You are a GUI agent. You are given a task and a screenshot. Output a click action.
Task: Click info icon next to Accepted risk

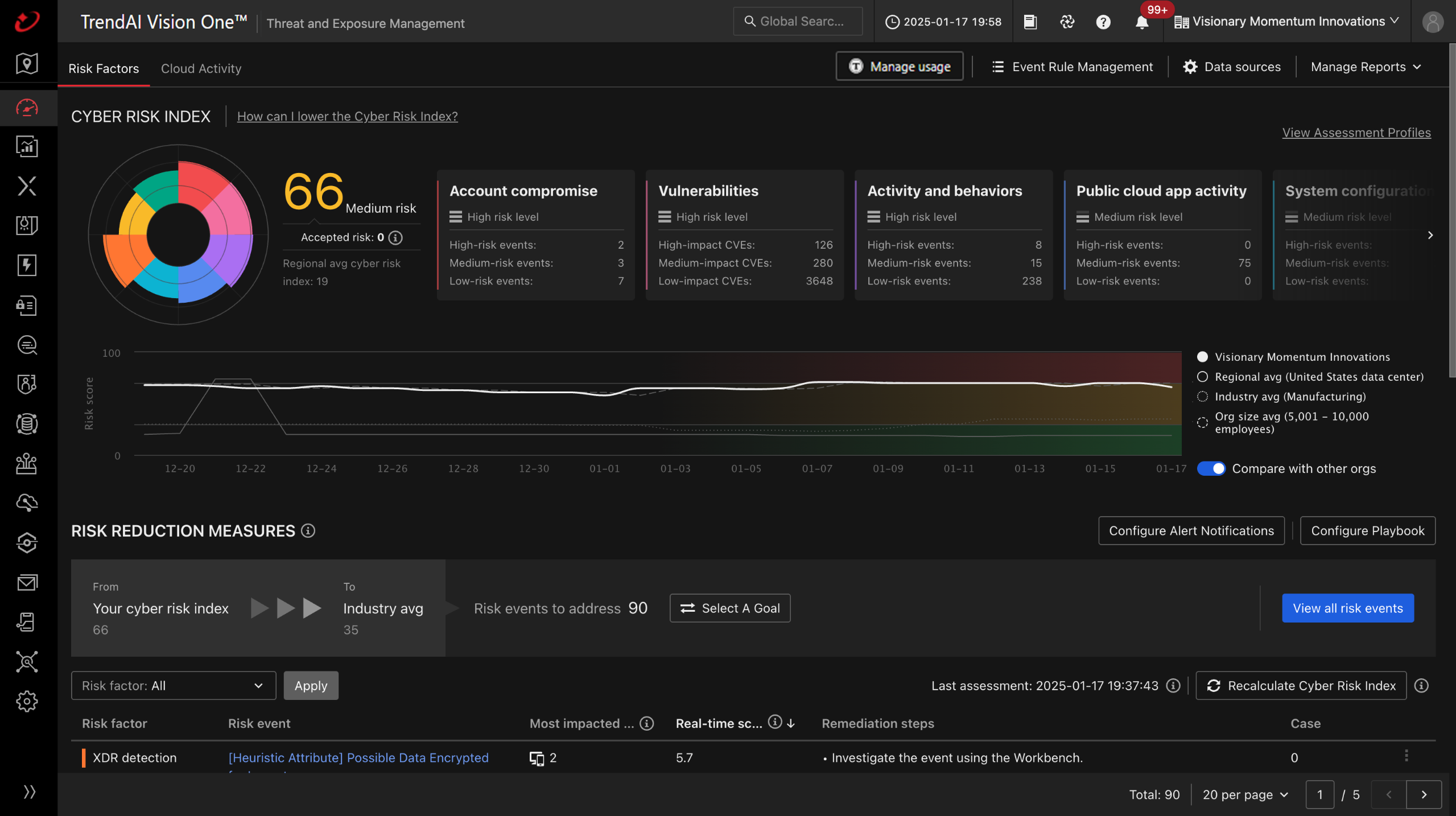pyautogui.click(x=396, y=238)
